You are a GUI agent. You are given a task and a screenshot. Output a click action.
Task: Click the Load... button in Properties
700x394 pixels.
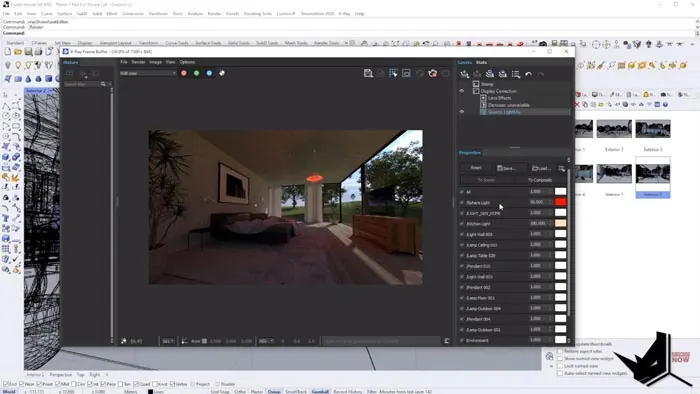pyautogui.click(x=541, y=168)
